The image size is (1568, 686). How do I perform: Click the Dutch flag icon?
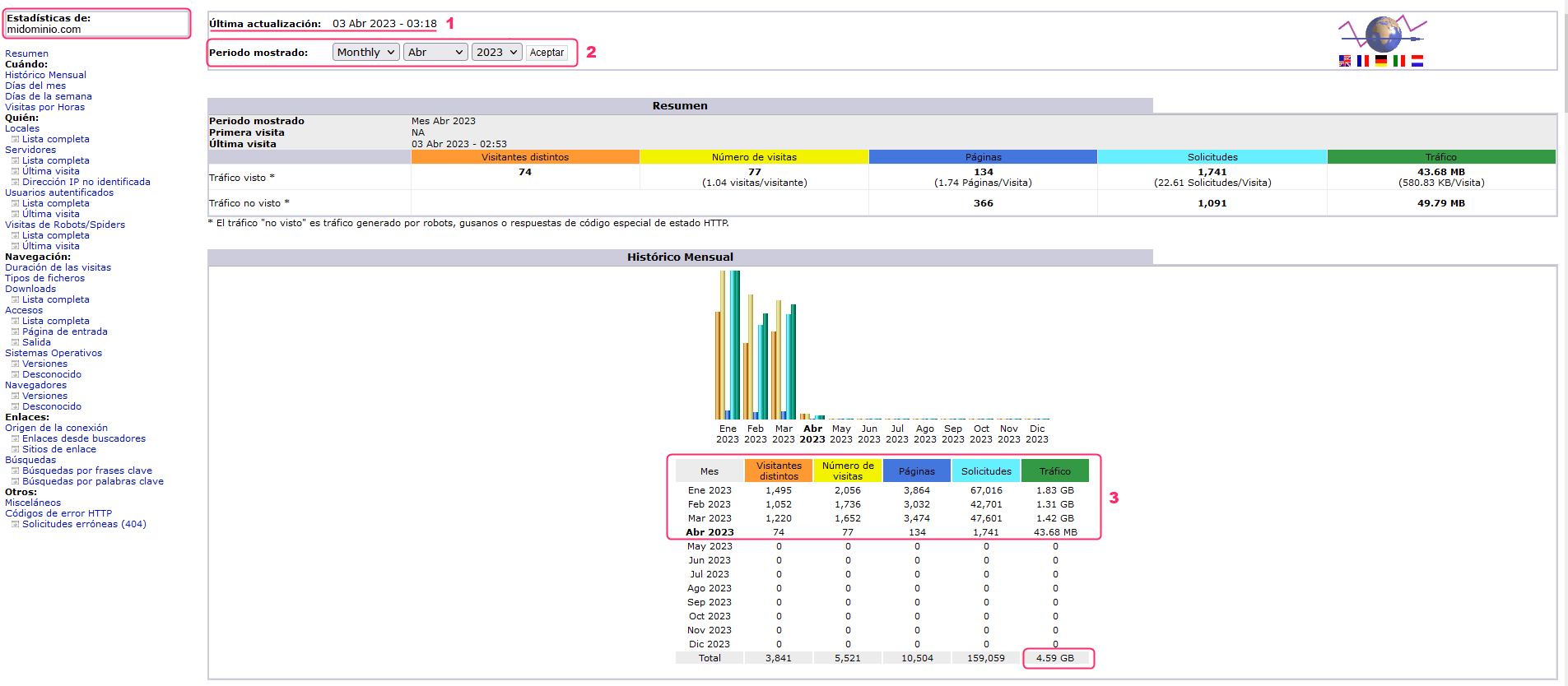[1417, 61]
